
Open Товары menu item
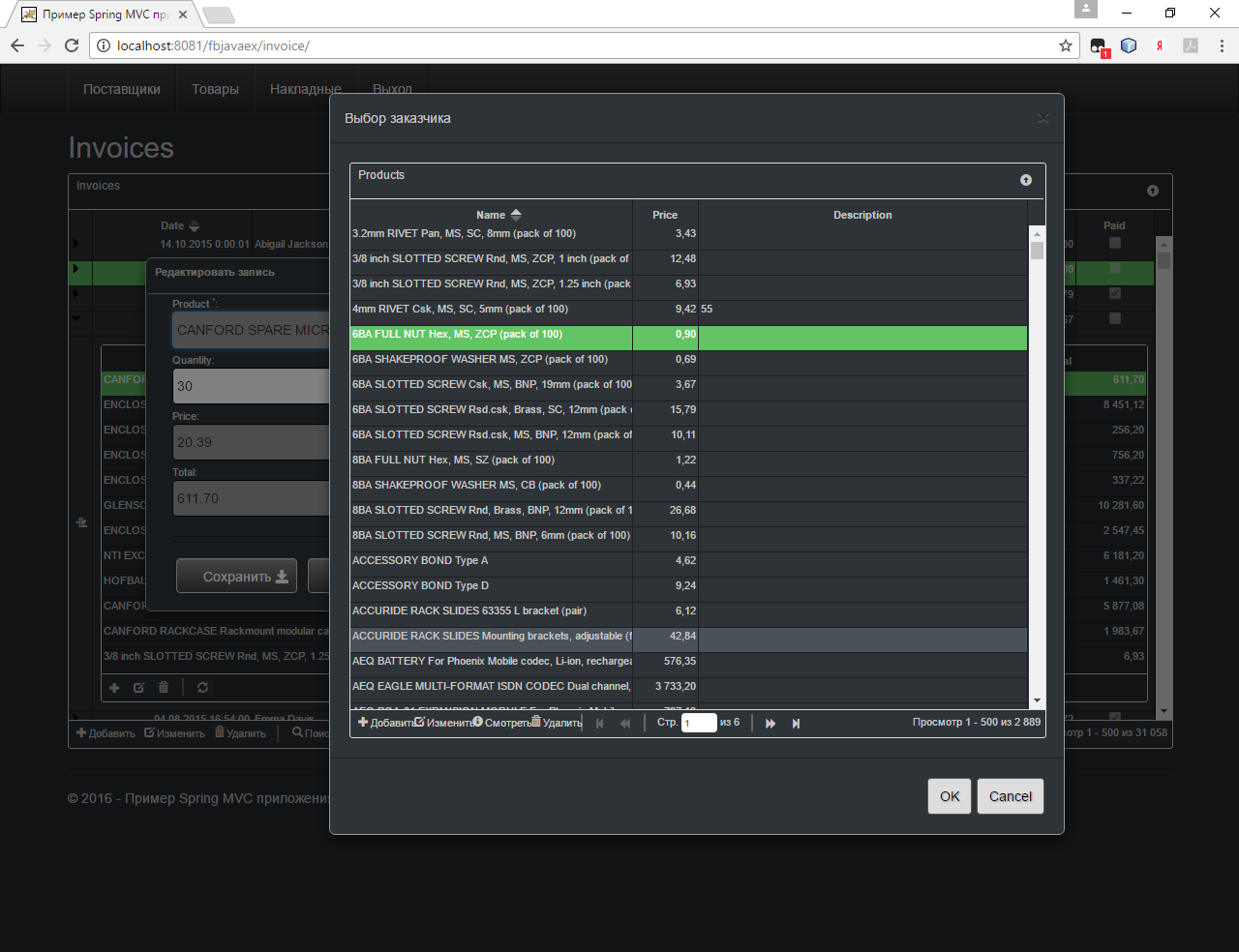[215, 89]
